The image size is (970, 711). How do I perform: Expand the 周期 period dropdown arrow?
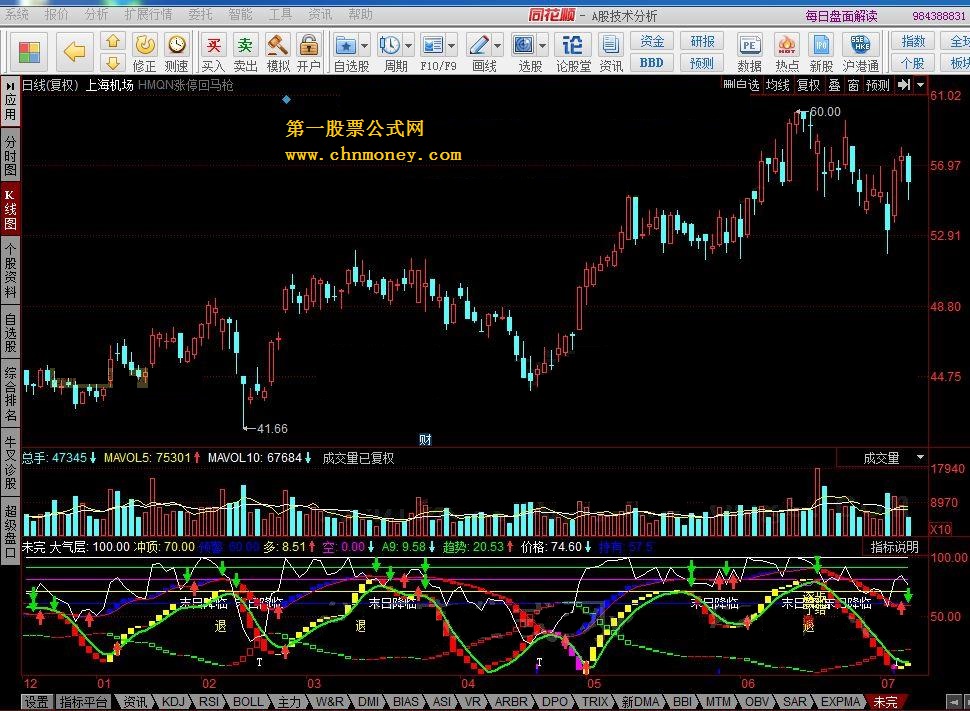[x=408, y=45]
